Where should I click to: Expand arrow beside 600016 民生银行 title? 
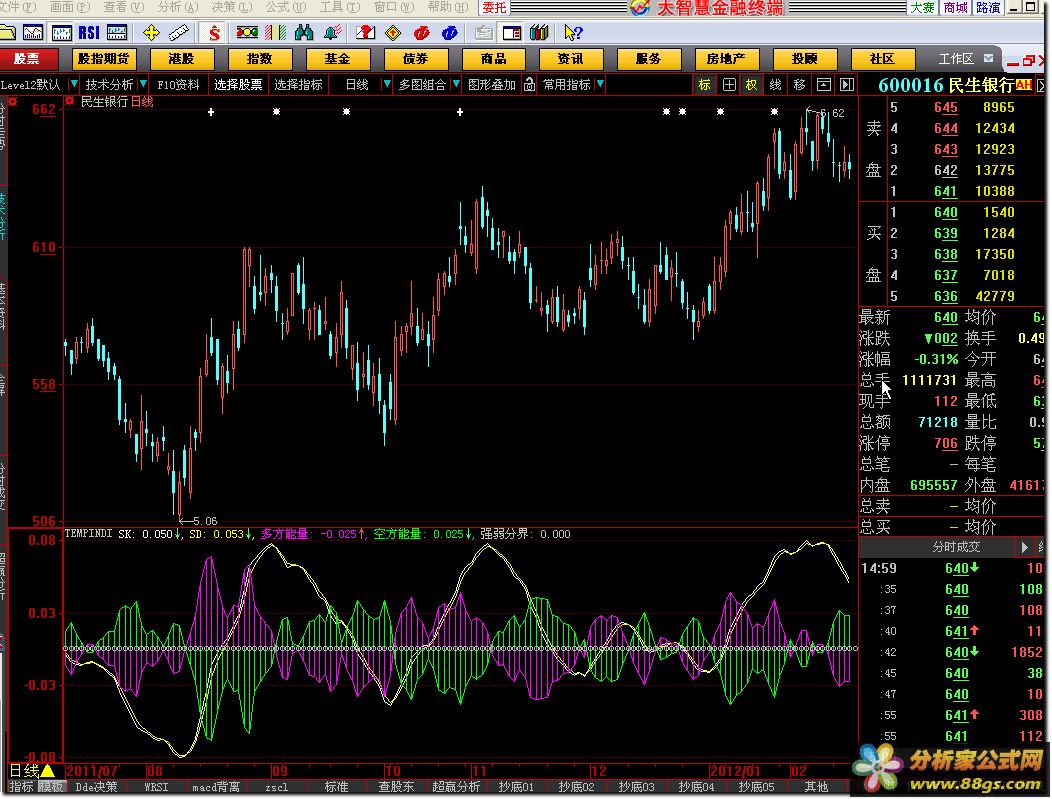(1041, 85)
